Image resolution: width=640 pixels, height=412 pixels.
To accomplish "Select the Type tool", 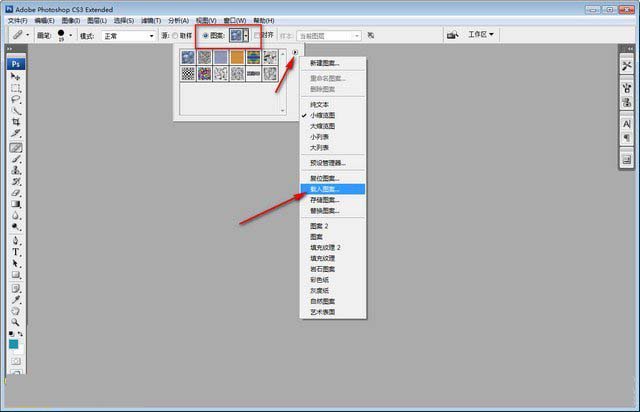I will (x=16, y=252).
